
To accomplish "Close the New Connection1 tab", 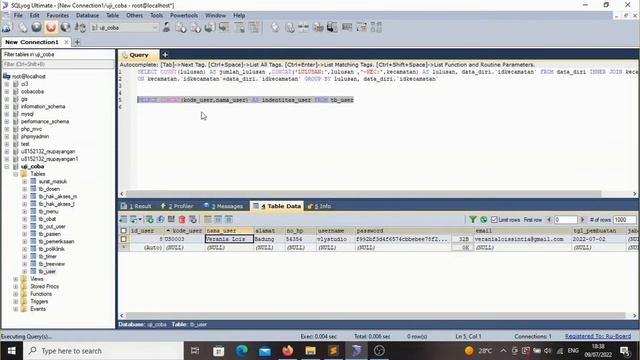I will point(66,42).
